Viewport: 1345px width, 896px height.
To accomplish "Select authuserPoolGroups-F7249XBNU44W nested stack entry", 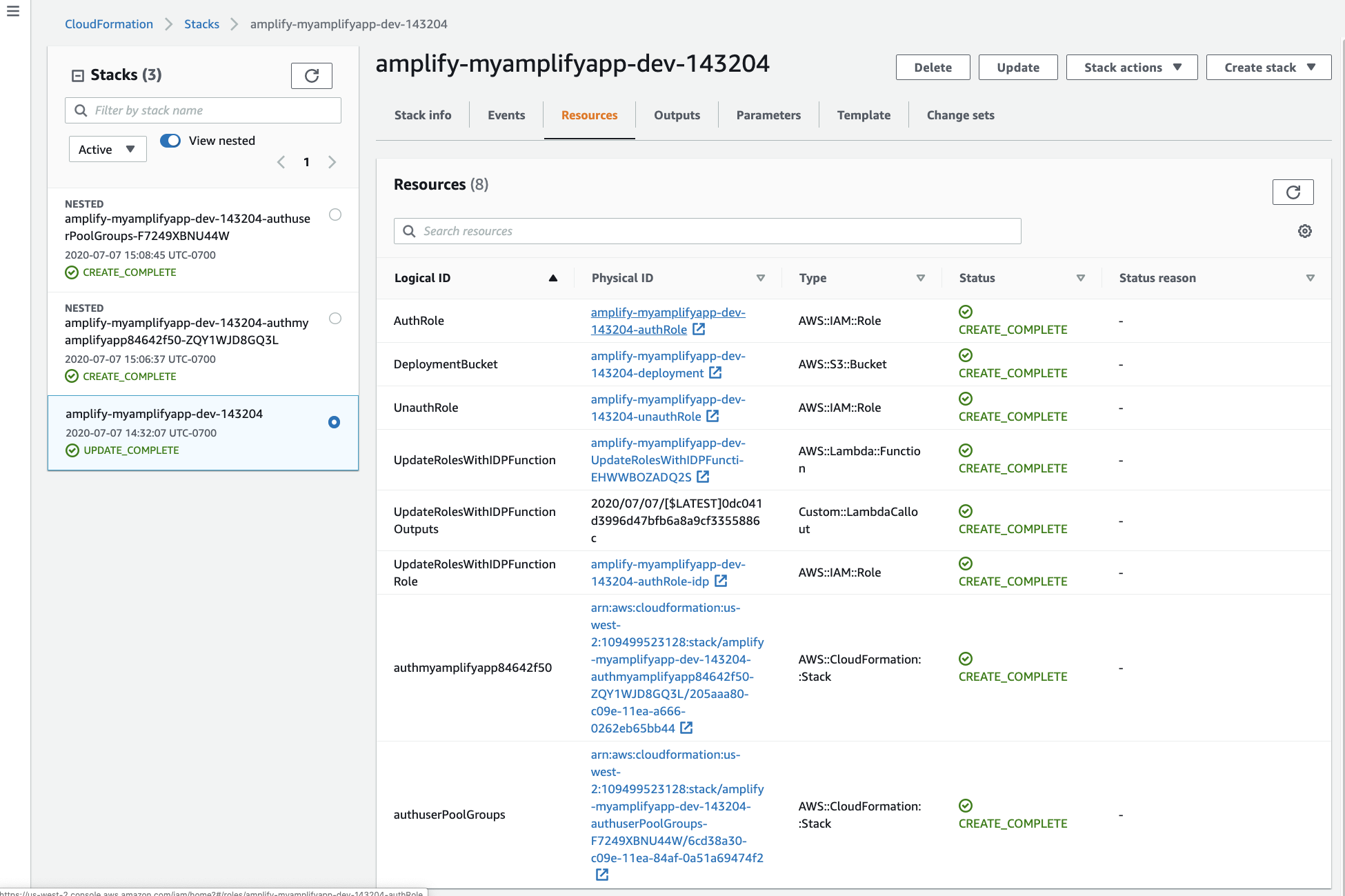I will pyautogui.click(x=203, y=240).
